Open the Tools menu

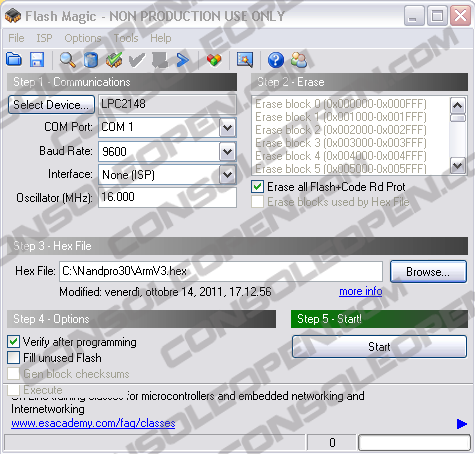pos(126,38)
